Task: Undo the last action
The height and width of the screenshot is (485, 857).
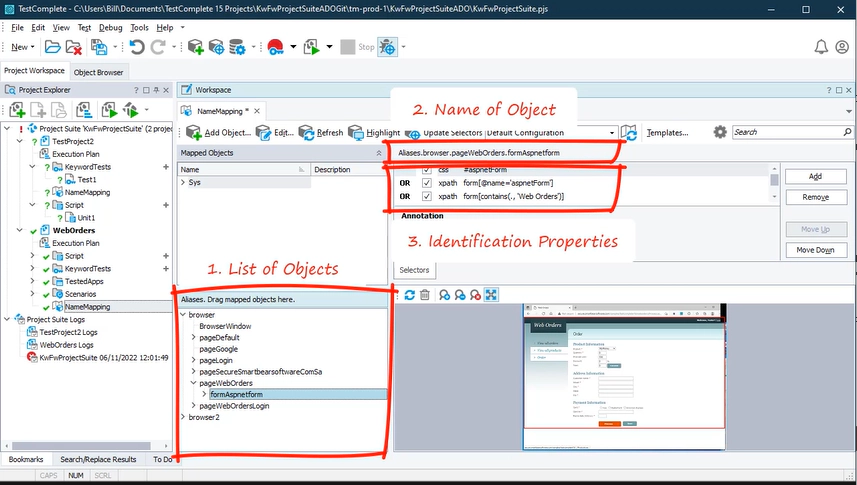Action: click(137, 47)
